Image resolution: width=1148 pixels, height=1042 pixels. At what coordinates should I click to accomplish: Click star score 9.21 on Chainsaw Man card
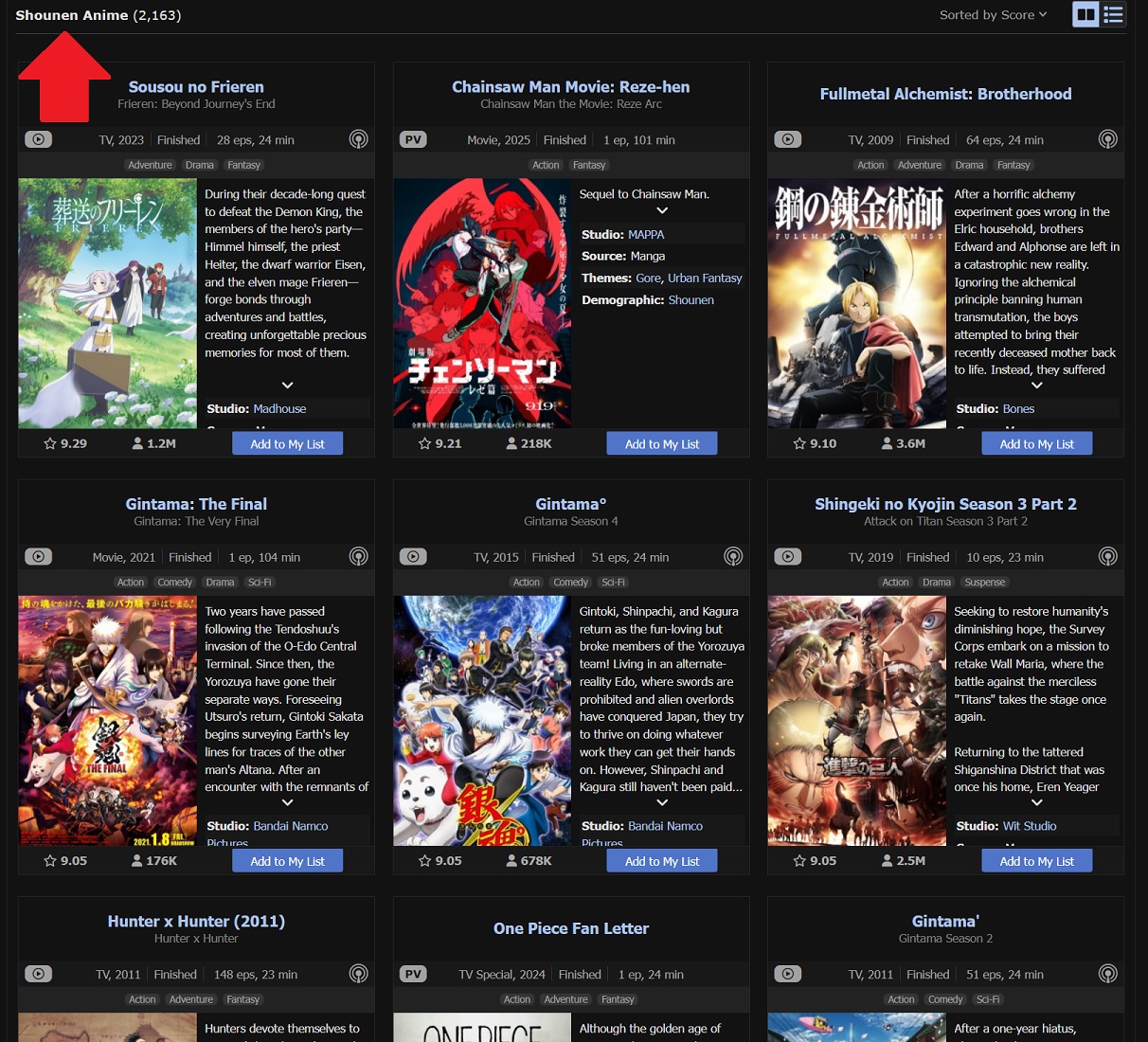pos(440,443)
